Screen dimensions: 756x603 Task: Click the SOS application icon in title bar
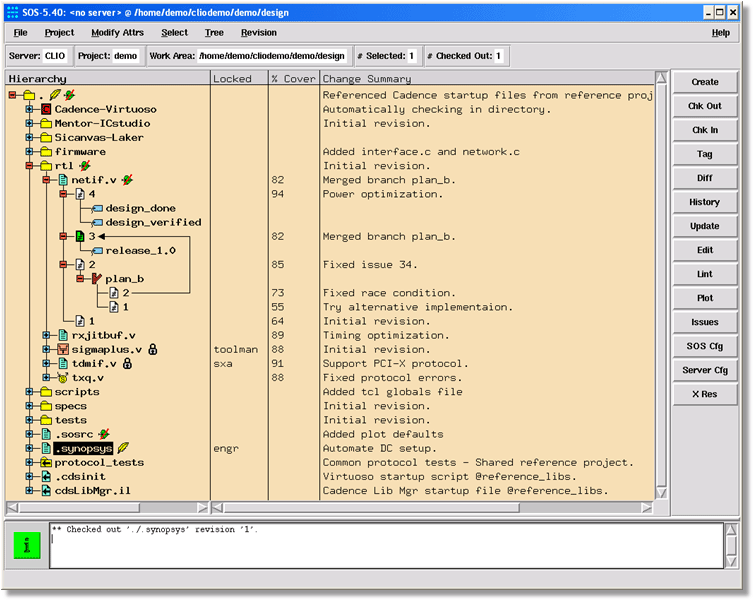click(13, 13)
